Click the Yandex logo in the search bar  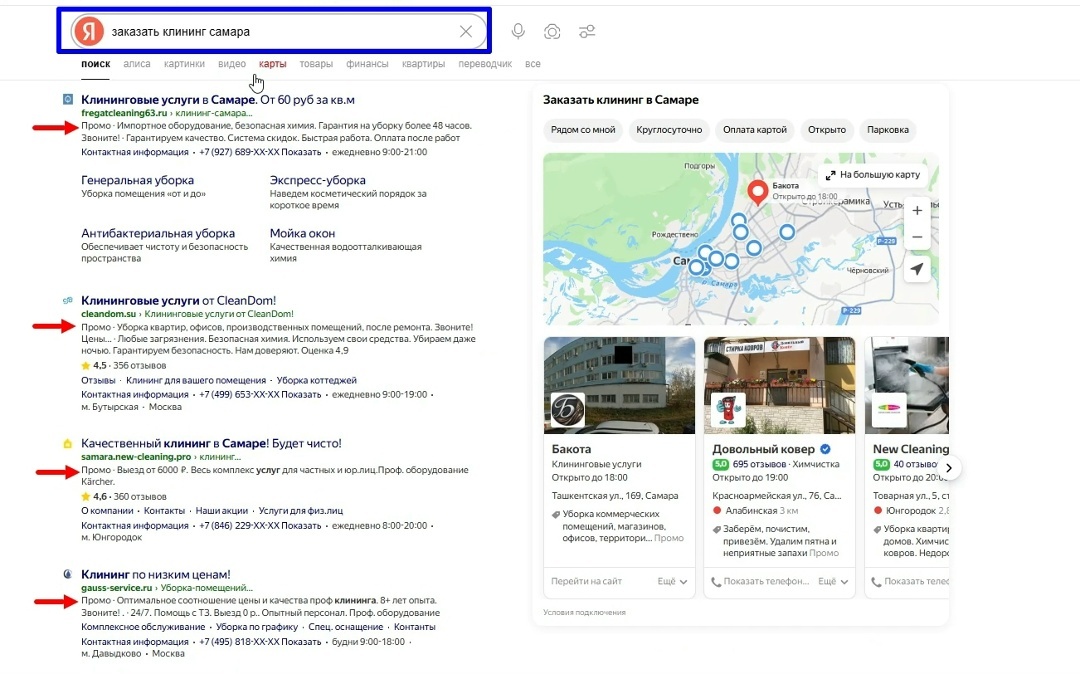(89, 31)
